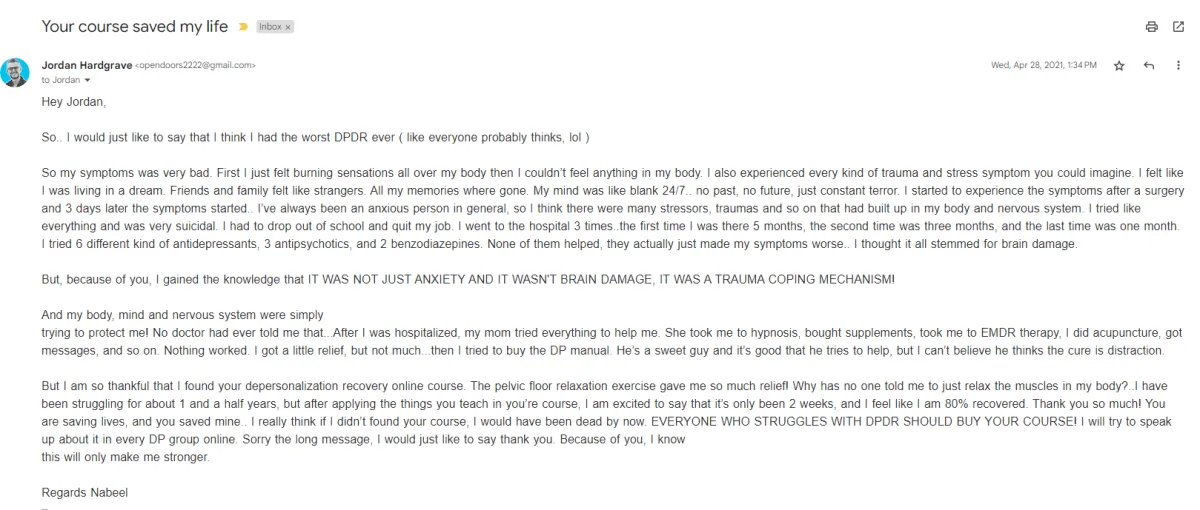The image size is (1200, 510).
Task: Click the 'worst DPDR ever' sentence
Action: pyautogui.click(x=315, y=137)
